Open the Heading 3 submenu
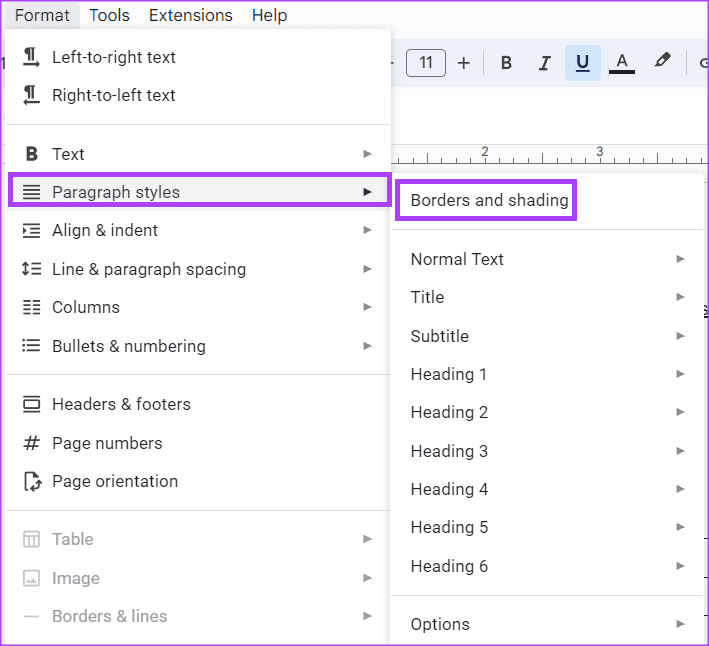This screenshot has width=709, height=646. [547, 451]
